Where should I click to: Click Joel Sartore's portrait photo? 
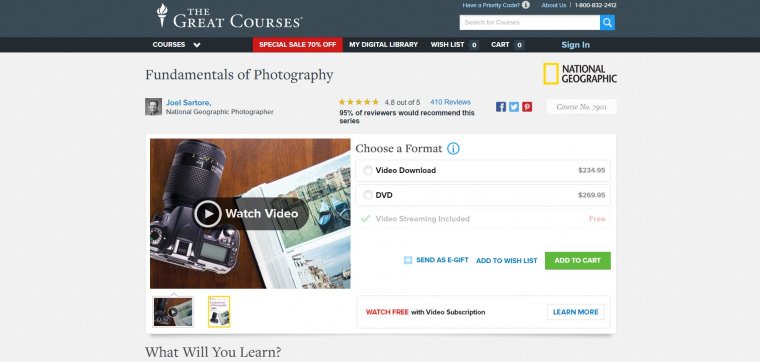point(153,107)
